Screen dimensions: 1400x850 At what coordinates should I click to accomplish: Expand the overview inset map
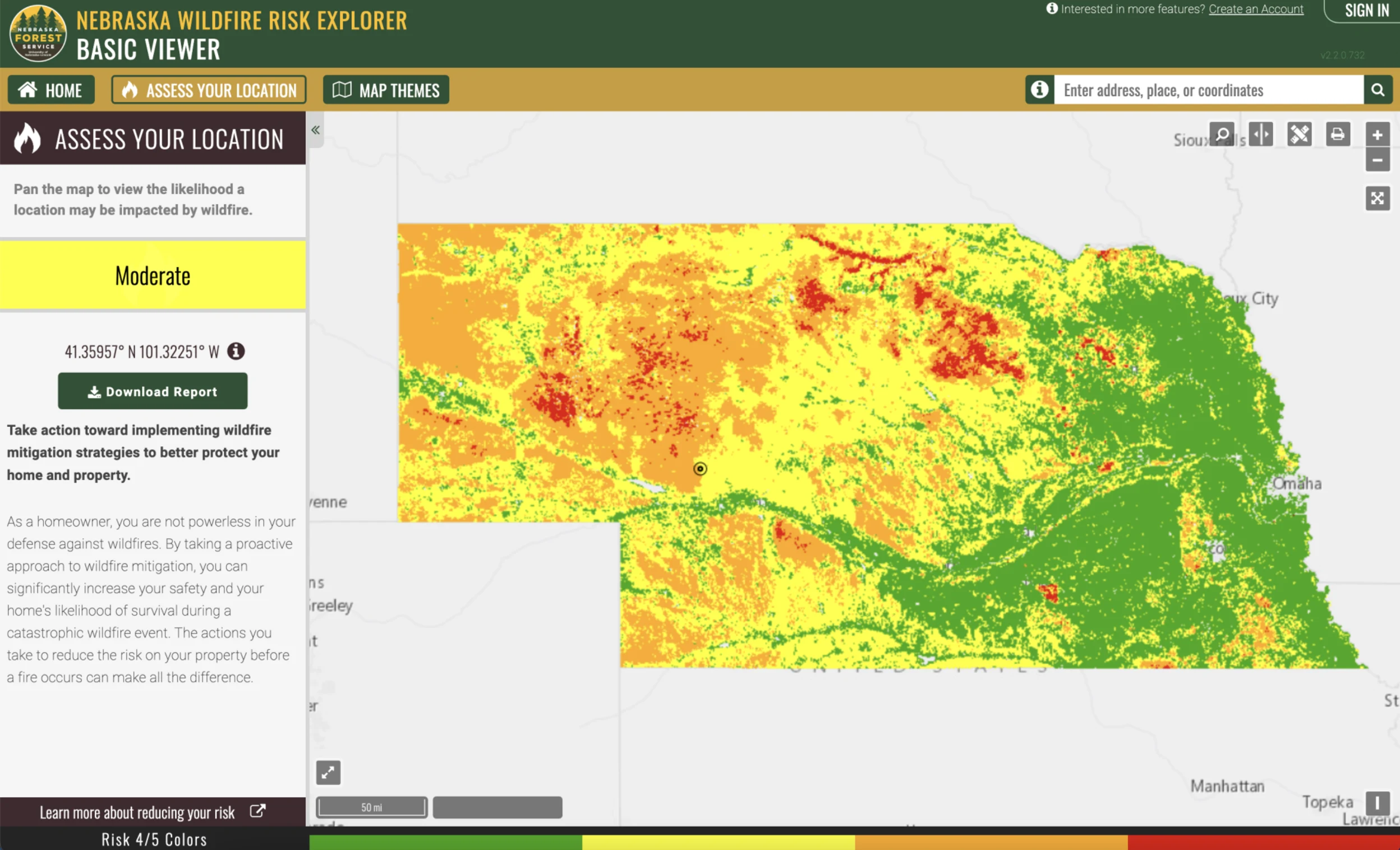(x=328, y=772)
